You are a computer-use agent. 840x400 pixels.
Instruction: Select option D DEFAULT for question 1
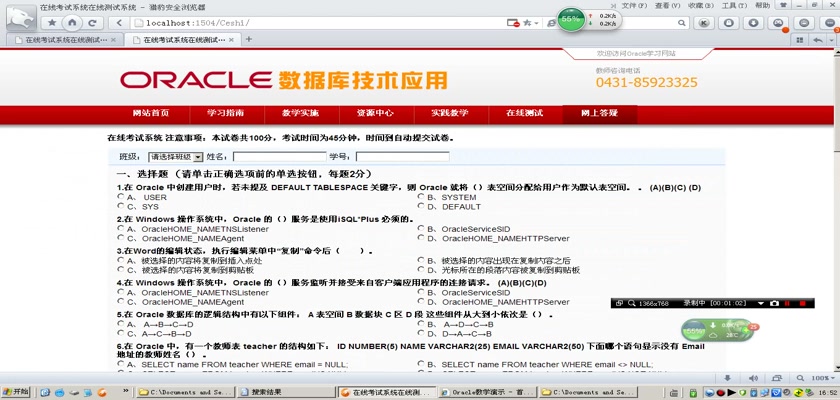click(421, 206)
